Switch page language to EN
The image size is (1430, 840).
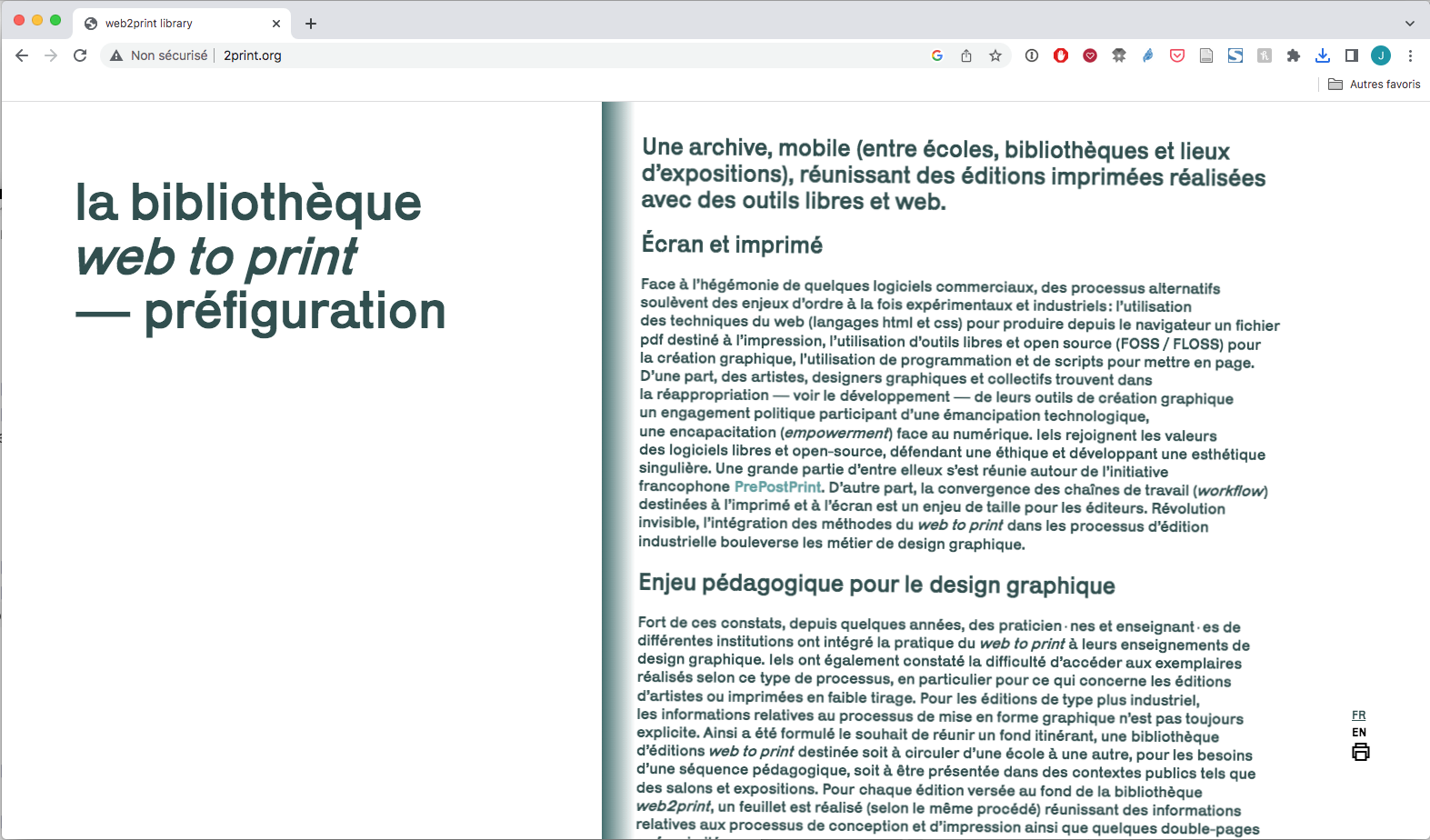coord(1359,733)
